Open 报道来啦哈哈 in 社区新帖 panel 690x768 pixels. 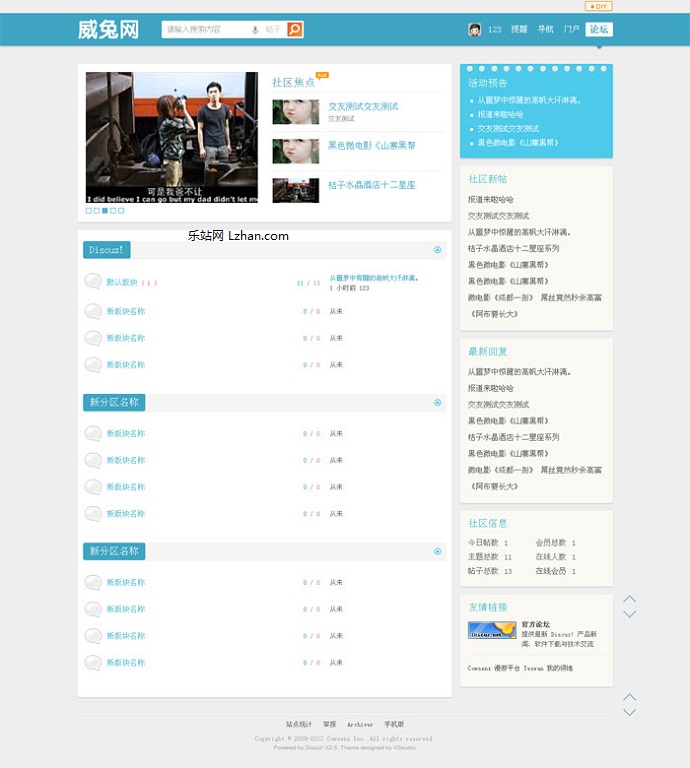pyautogui.click(x=491, y=199)
